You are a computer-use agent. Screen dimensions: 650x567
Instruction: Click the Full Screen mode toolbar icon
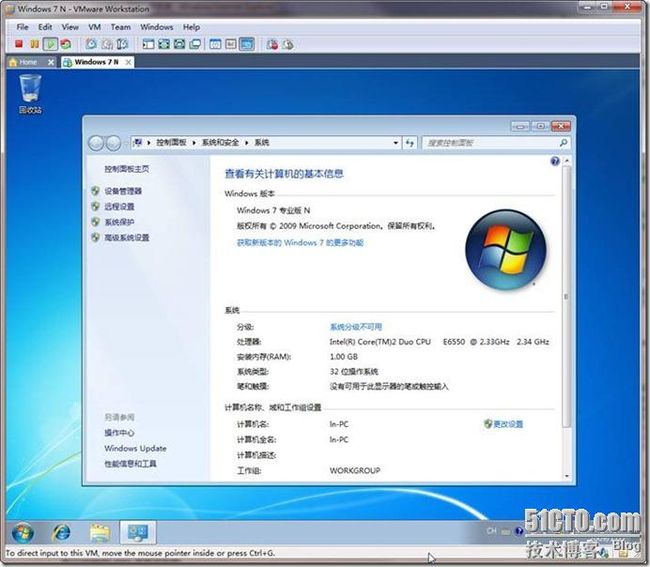(179, 44)
